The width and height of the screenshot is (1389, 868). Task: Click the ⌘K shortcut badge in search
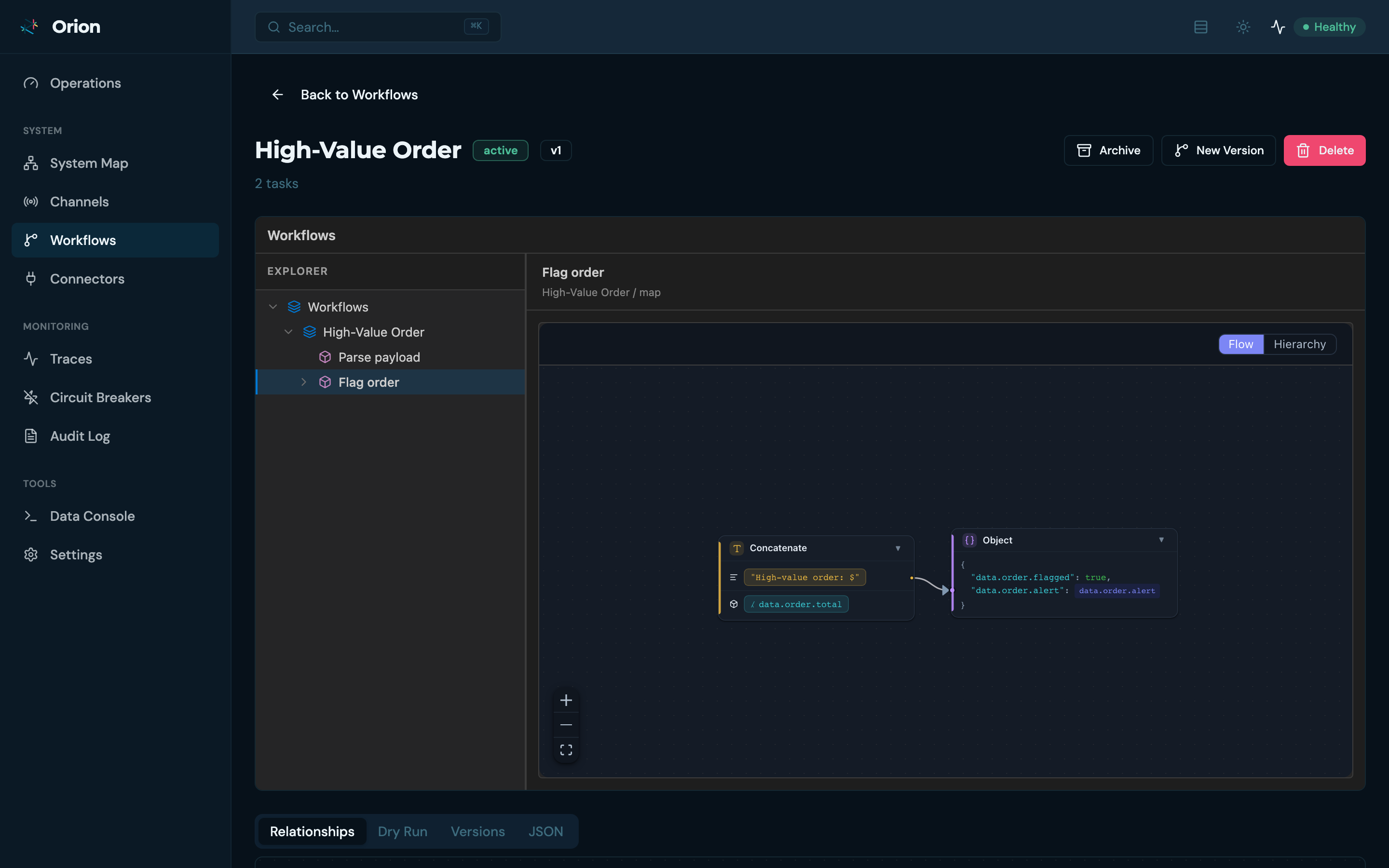coord(476,27)
